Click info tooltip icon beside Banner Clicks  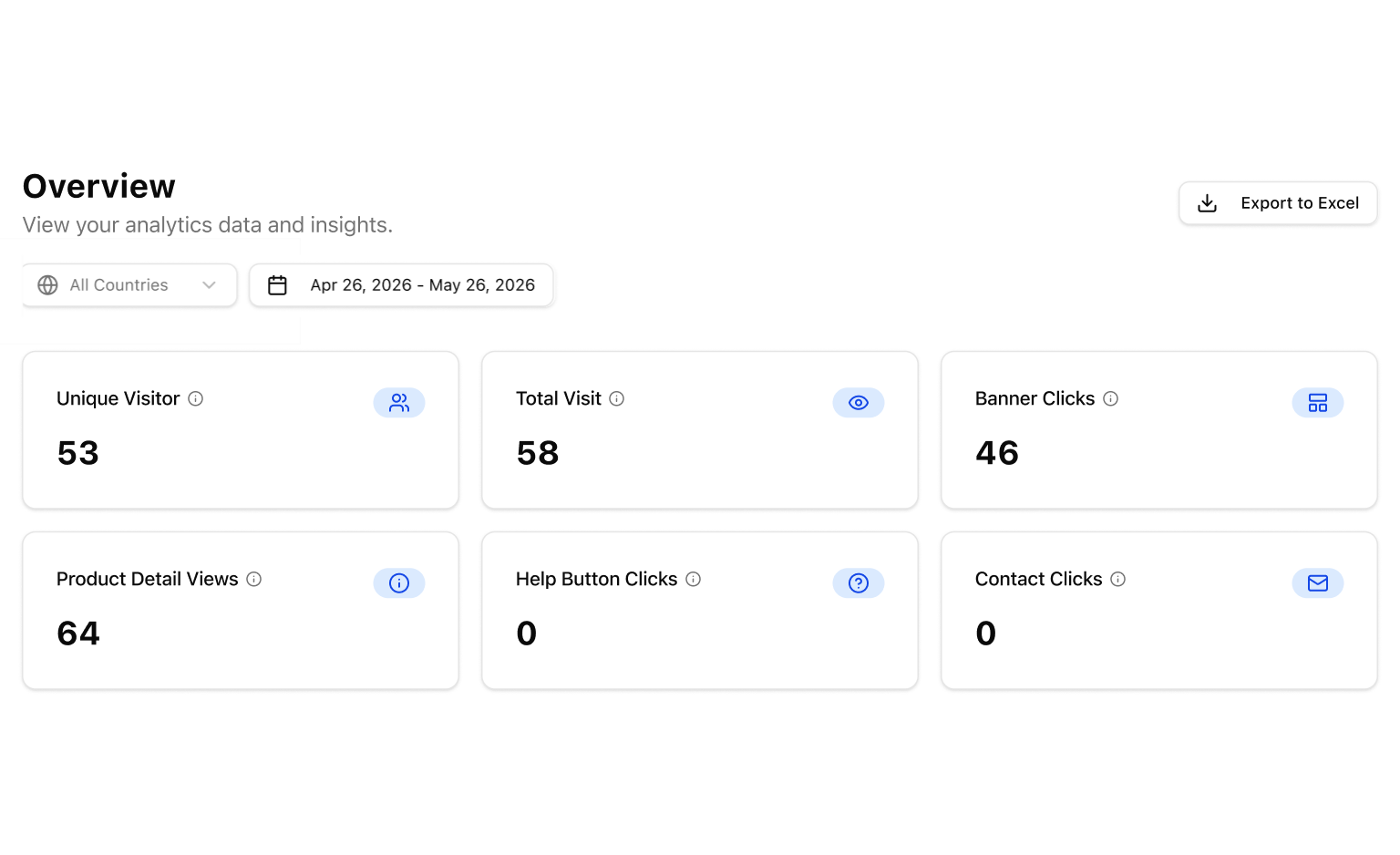pos(1111,398)
